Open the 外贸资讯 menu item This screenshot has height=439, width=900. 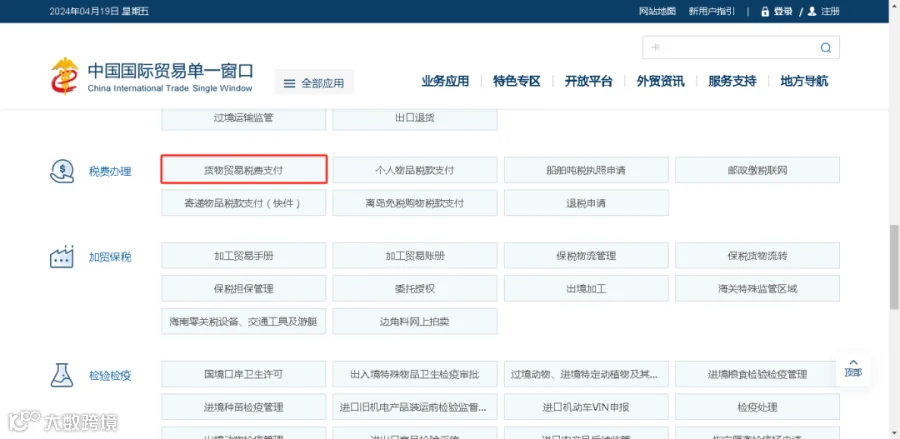point(660,81)
